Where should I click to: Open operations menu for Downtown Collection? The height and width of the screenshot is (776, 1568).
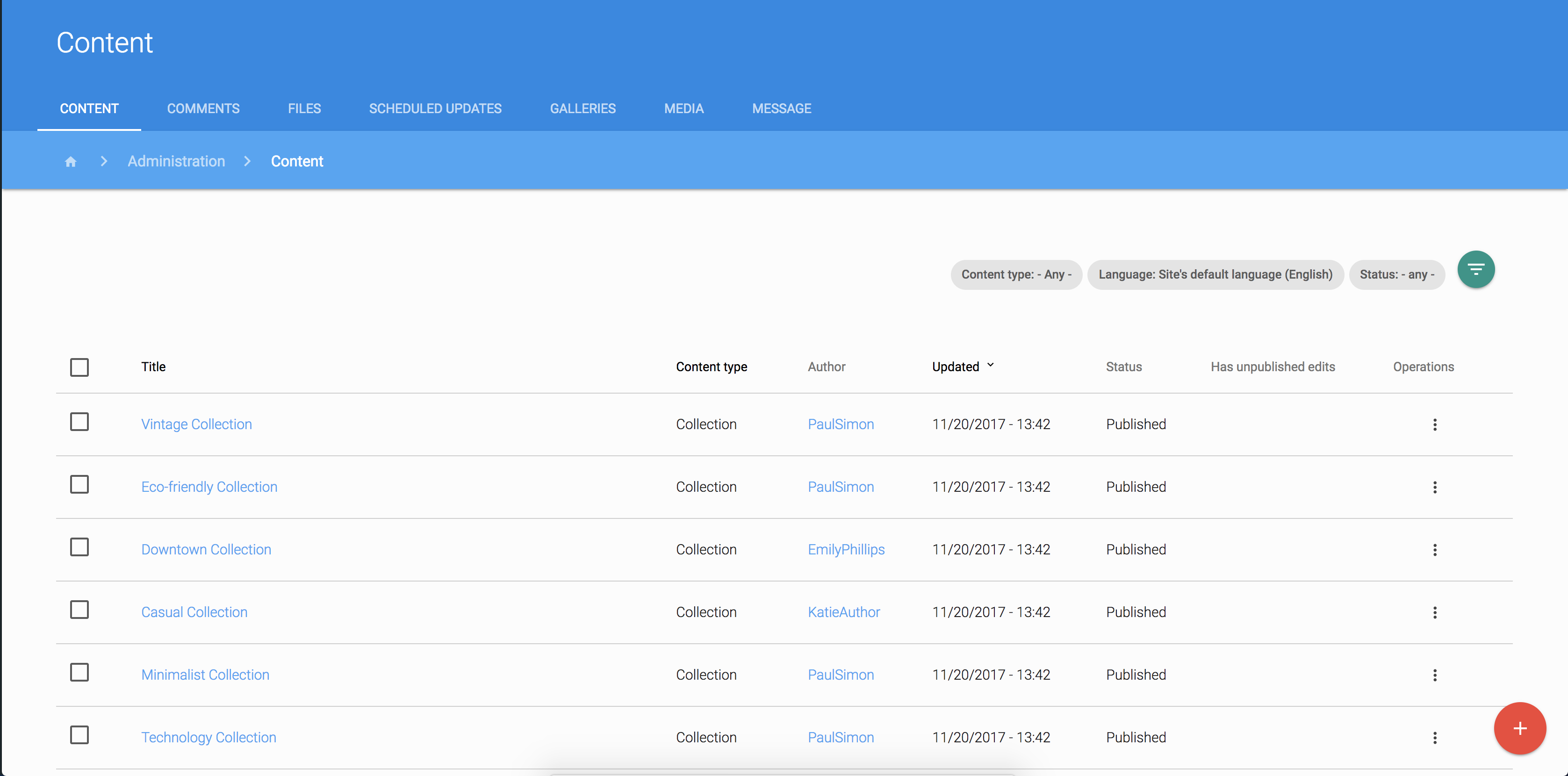[1435, 550]
